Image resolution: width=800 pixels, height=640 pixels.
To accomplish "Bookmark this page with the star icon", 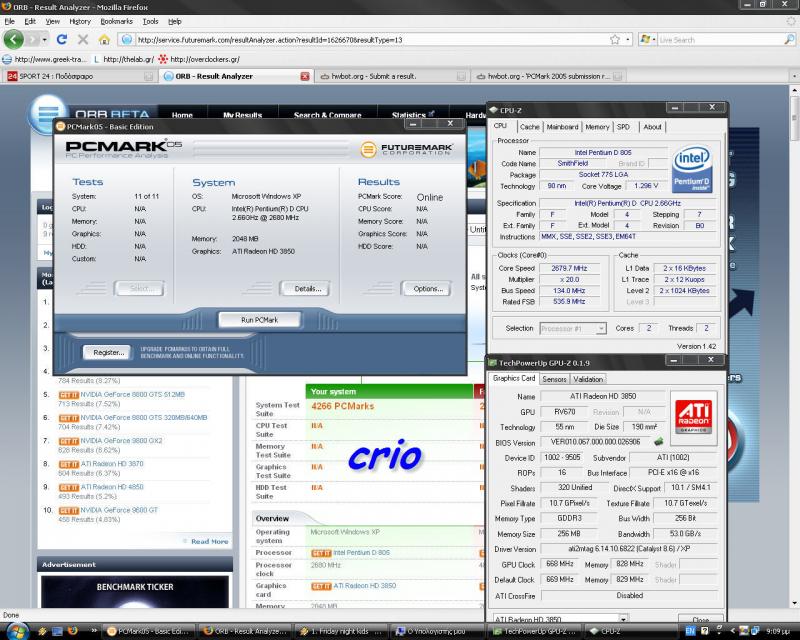I will pos(615,39).
